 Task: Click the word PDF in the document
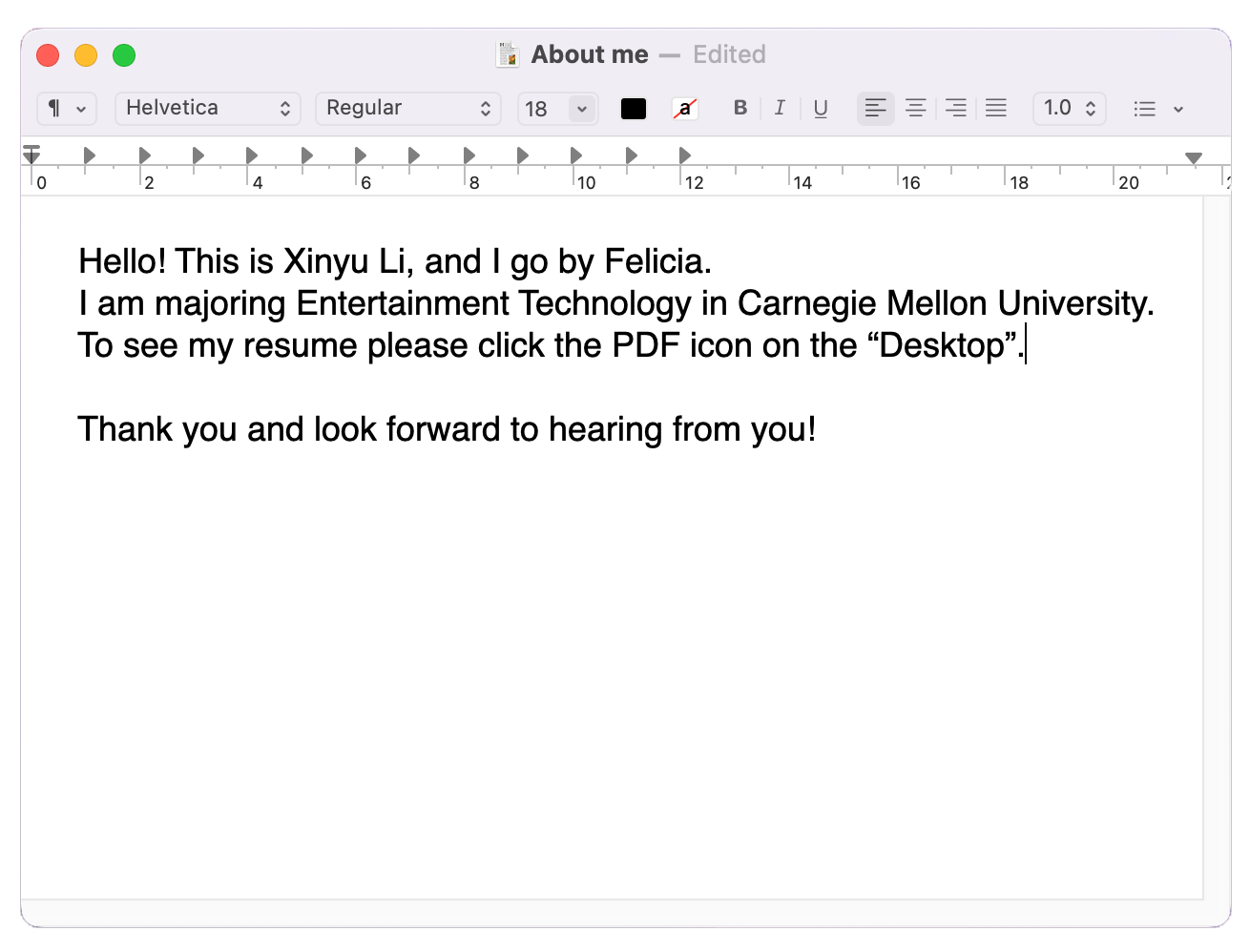[646, 345]
